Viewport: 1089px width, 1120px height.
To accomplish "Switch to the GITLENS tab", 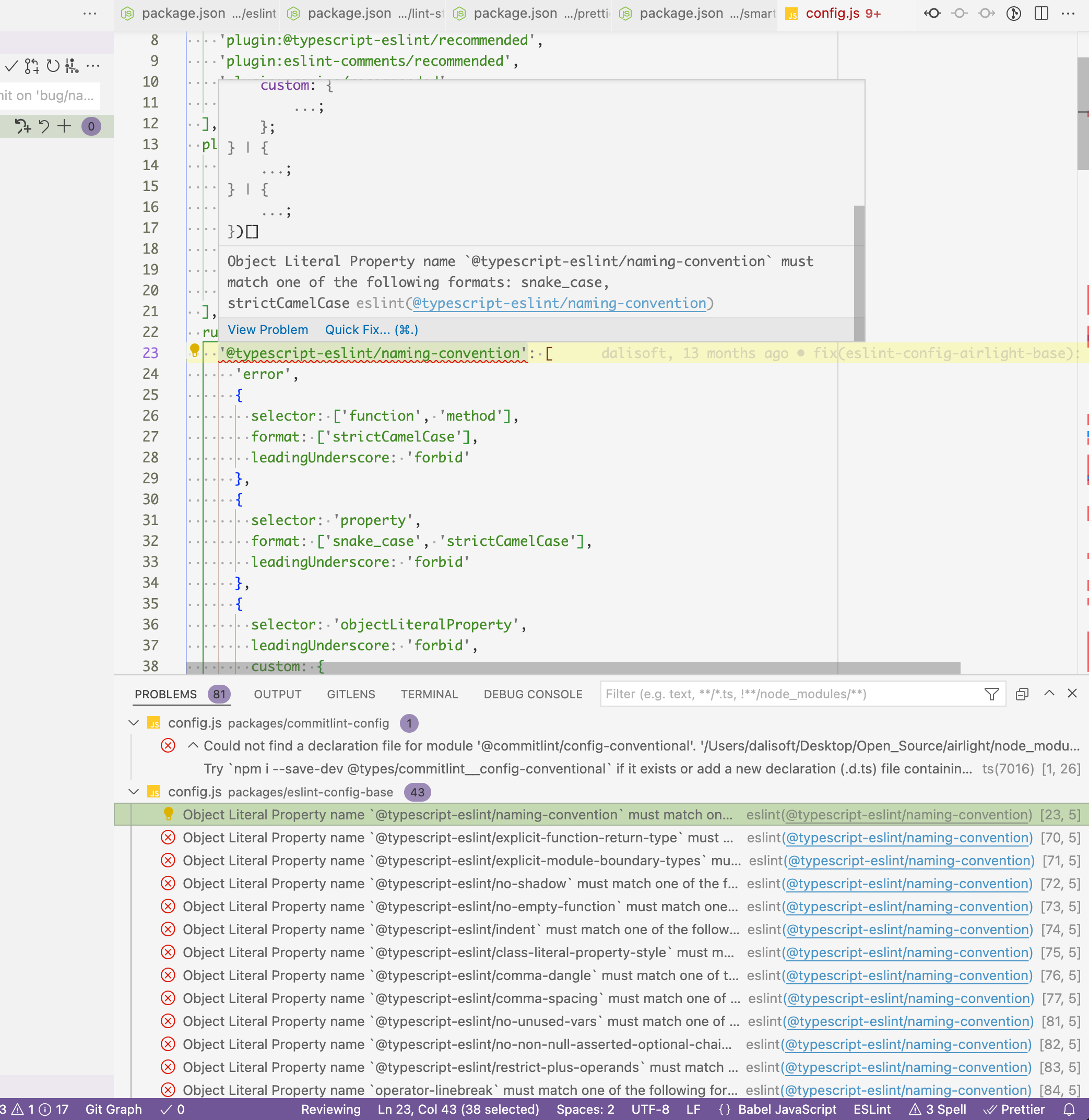I will [351, 694].
